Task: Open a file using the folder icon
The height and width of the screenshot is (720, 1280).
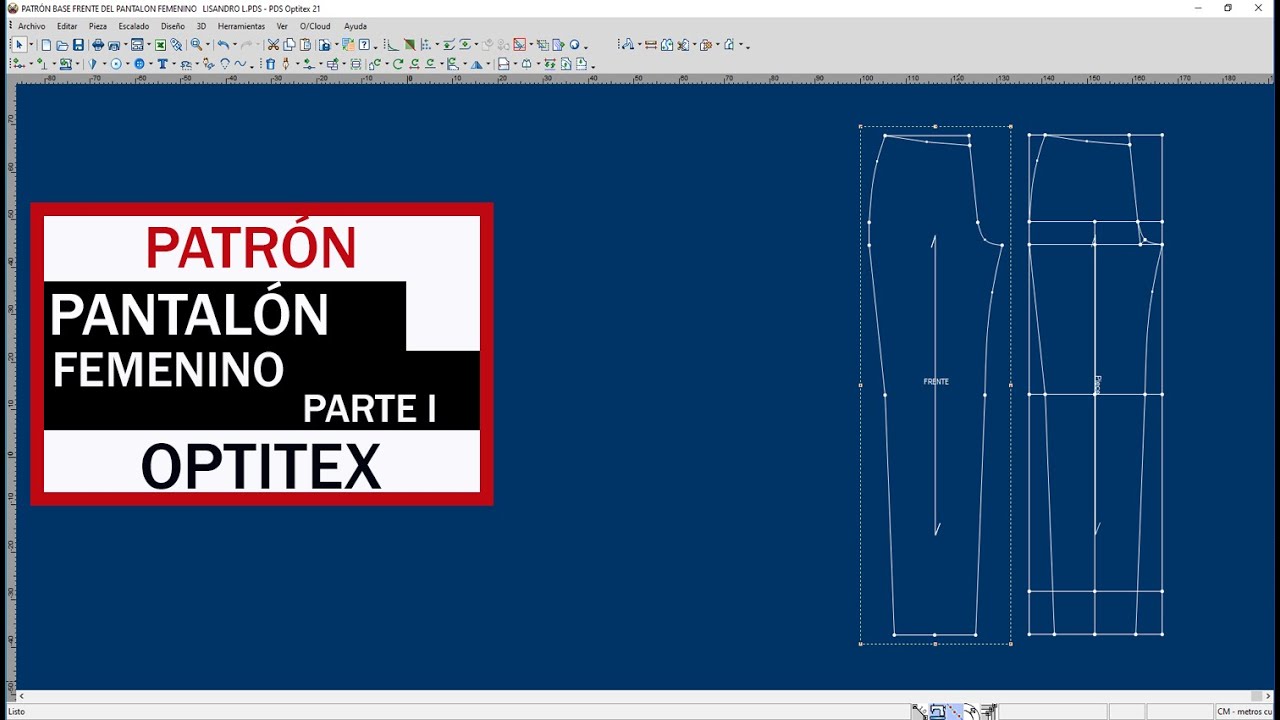Action: 62,45
